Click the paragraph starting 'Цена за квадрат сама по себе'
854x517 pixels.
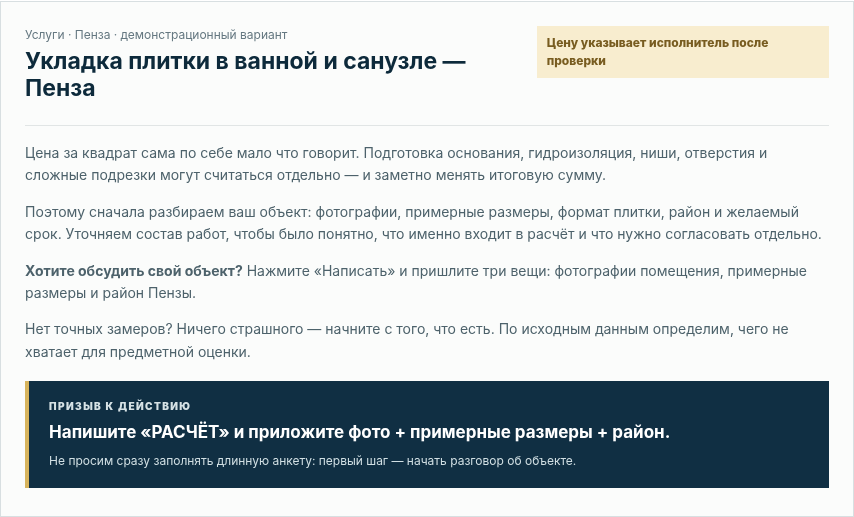pyautogui.click(x=396, y=164)
